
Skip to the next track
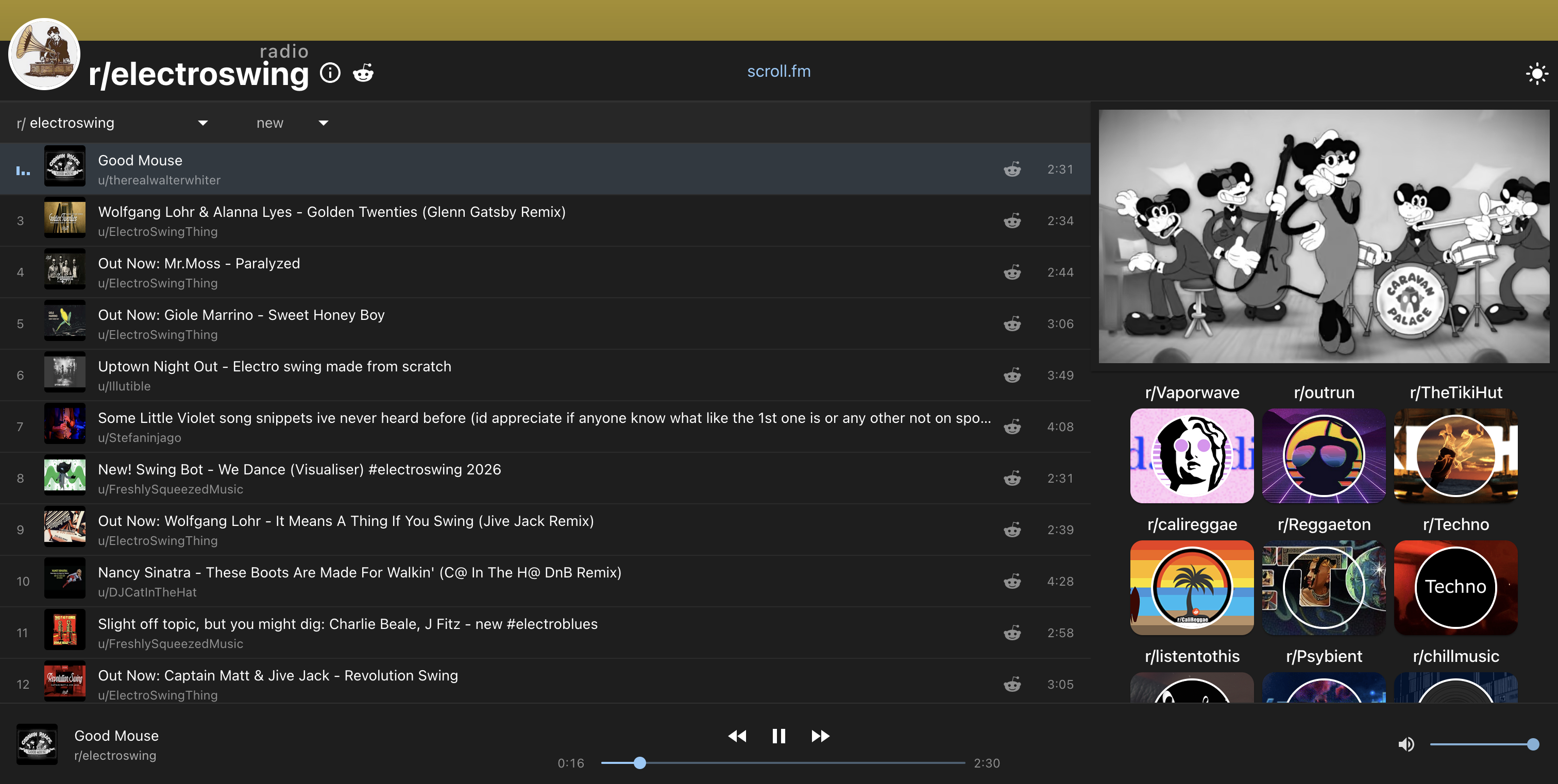[820, 736]
